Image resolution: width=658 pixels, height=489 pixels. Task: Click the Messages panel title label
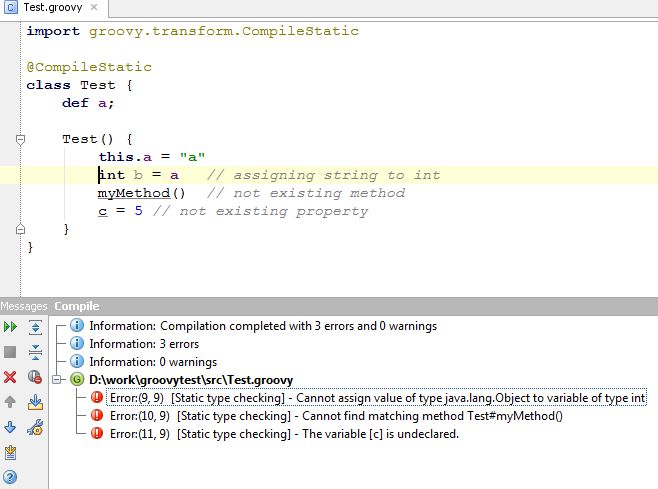[x=24, y=306]
